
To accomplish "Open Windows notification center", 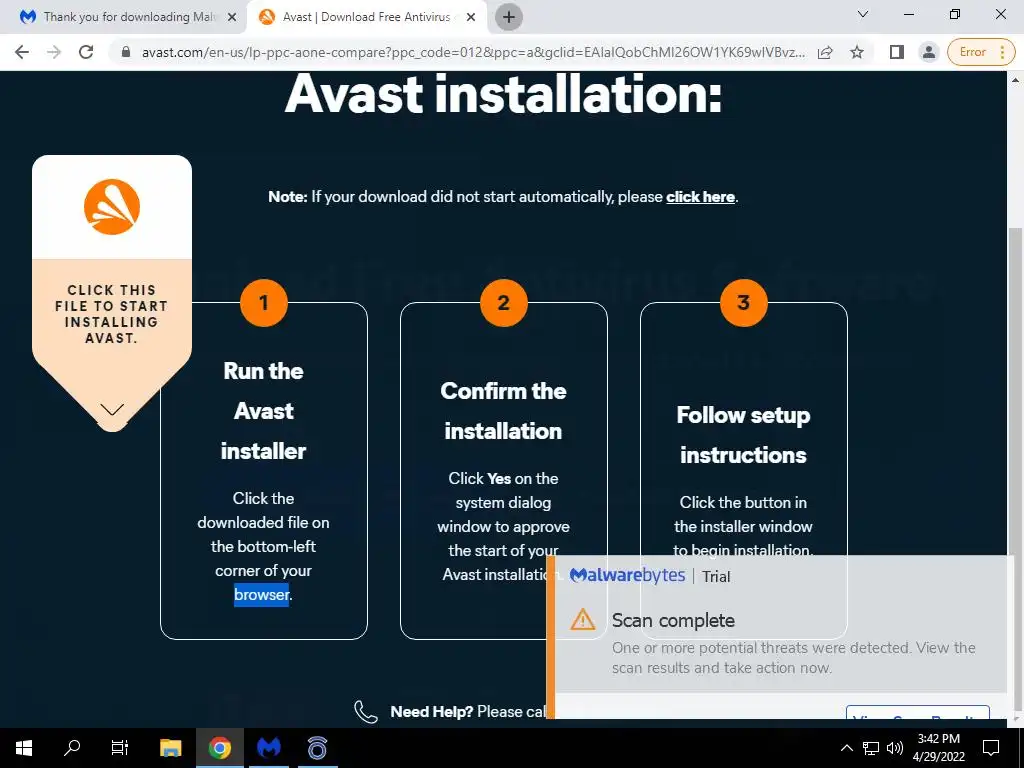I will pyautogui.click(x=991, y=748).
